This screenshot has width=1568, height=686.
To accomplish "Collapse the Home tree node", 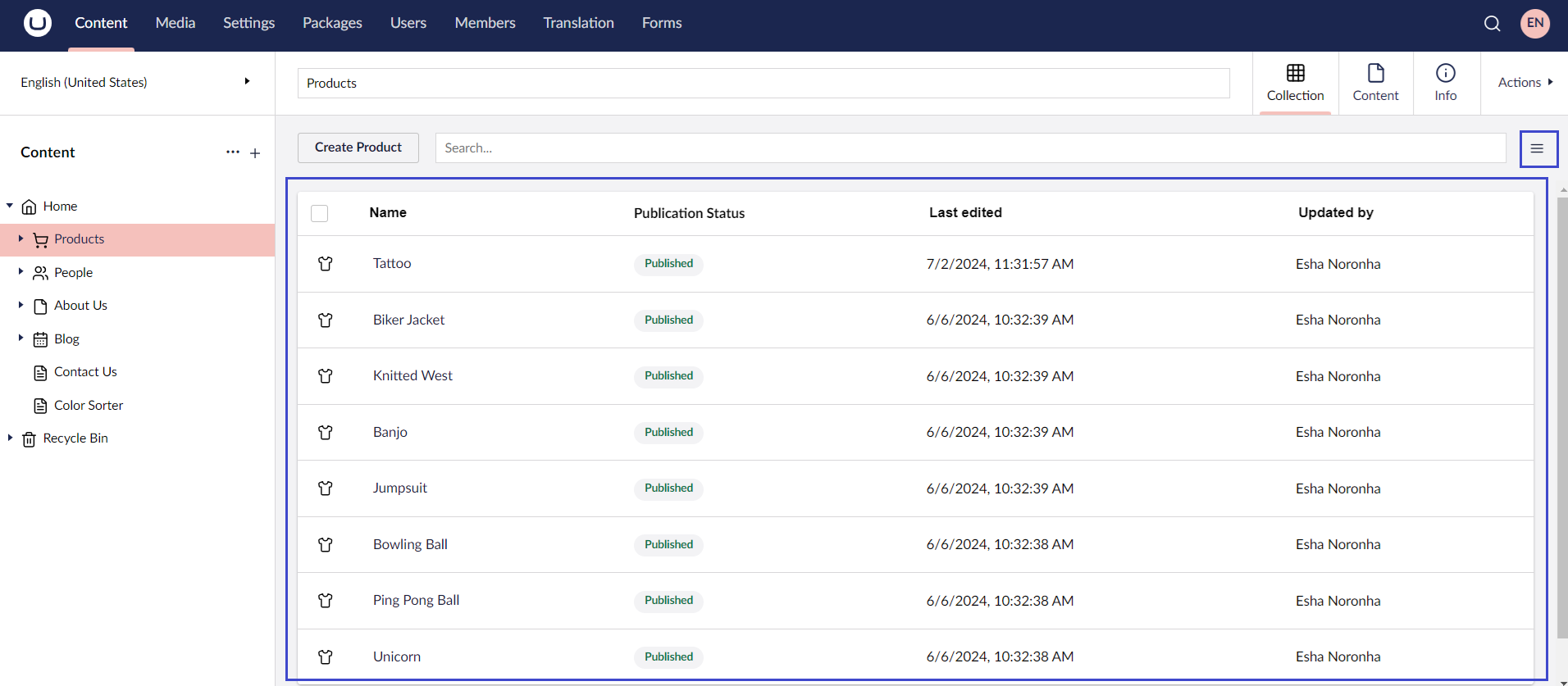I will click(x=10, y=206).
